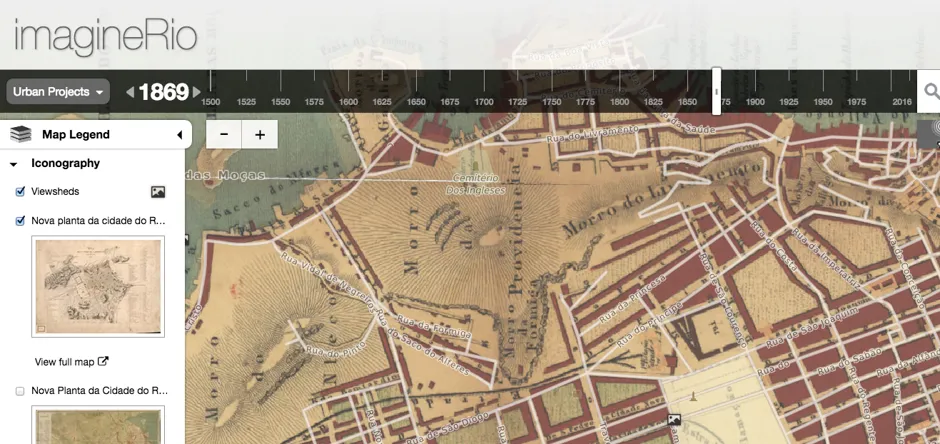
Task: Jump to 1500 on the timeline
Action: [210, 102]
